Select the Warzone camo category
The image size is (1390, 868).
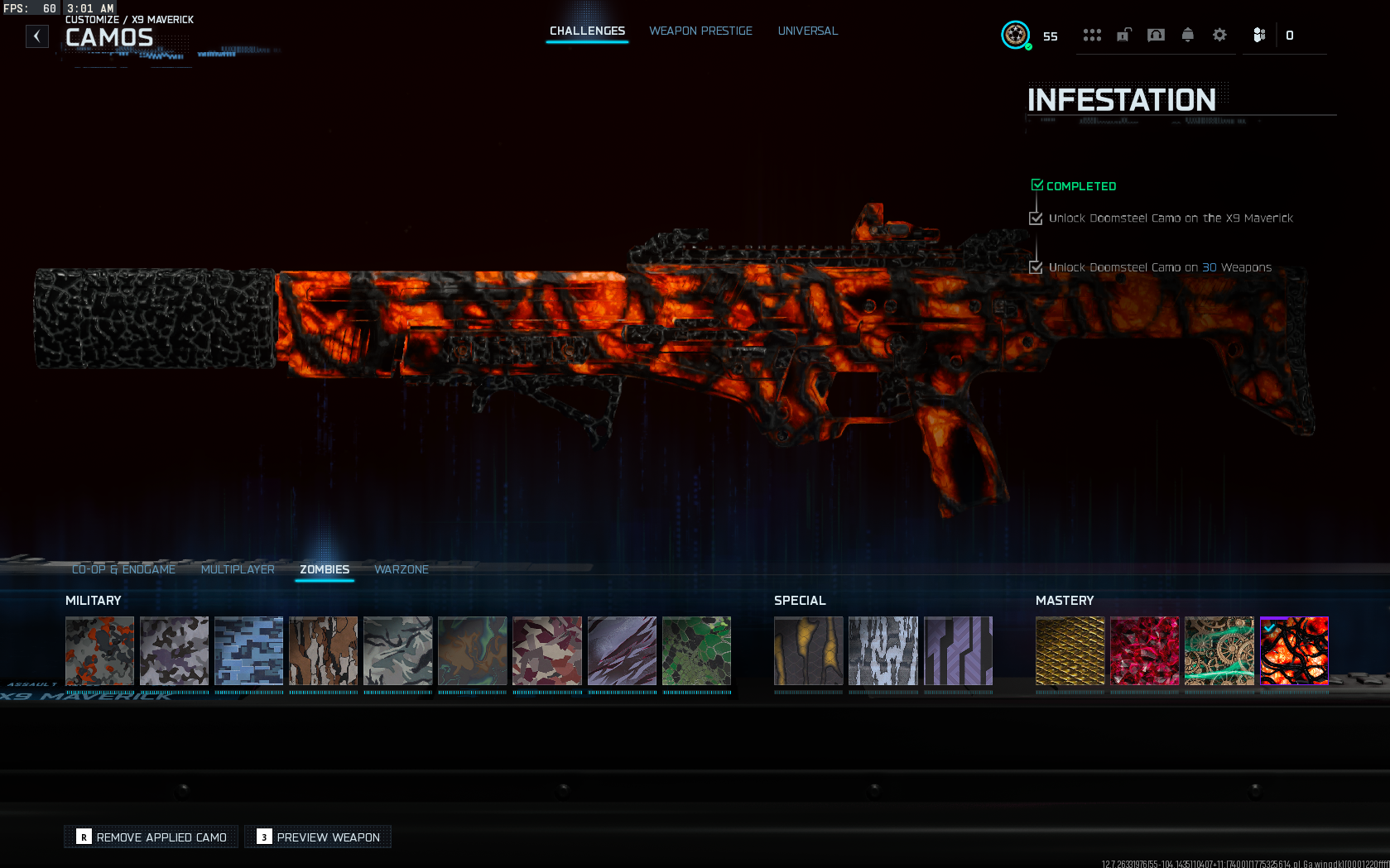pos(402,569)
